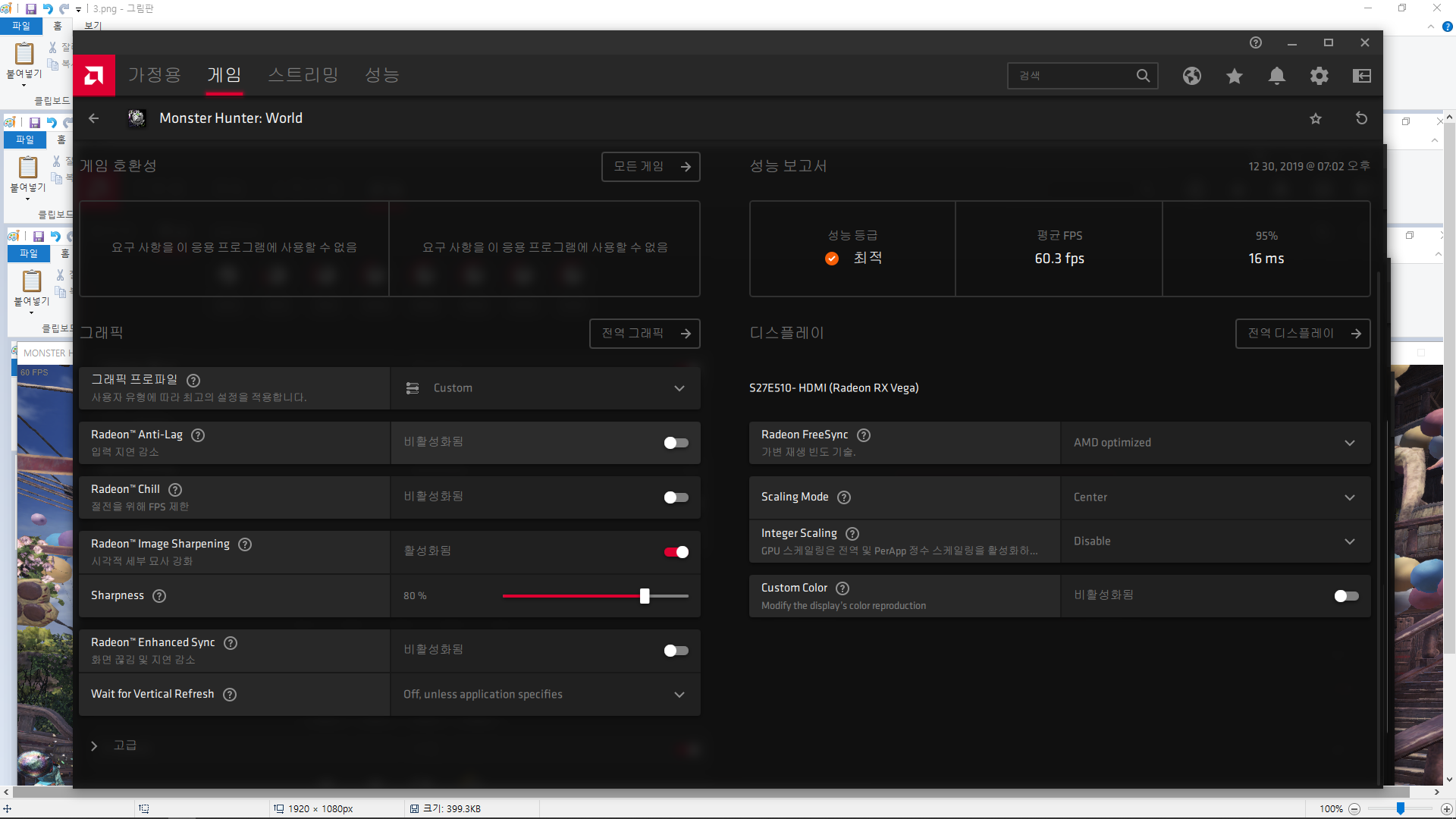Image resolution: width=1456 pixels, height=819 pixels.
Task: Switch to the 성능 tab
Action: point(381,75)
